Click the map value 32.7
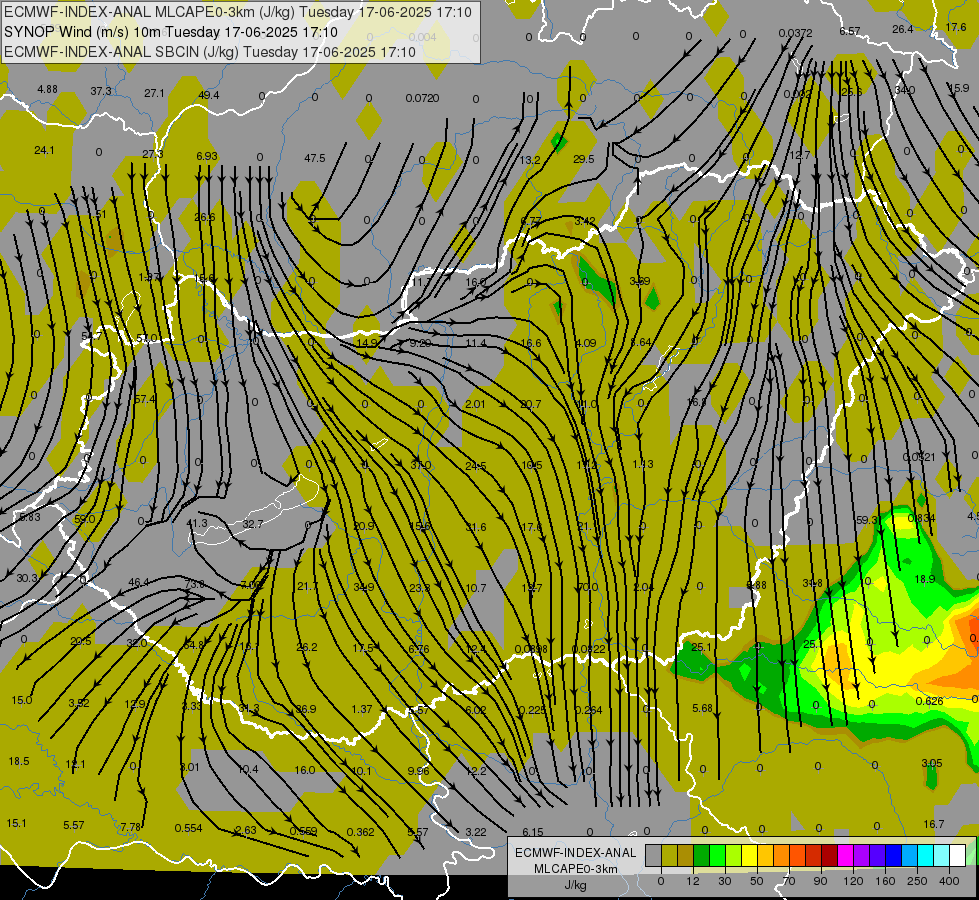 tap(252, 524)
